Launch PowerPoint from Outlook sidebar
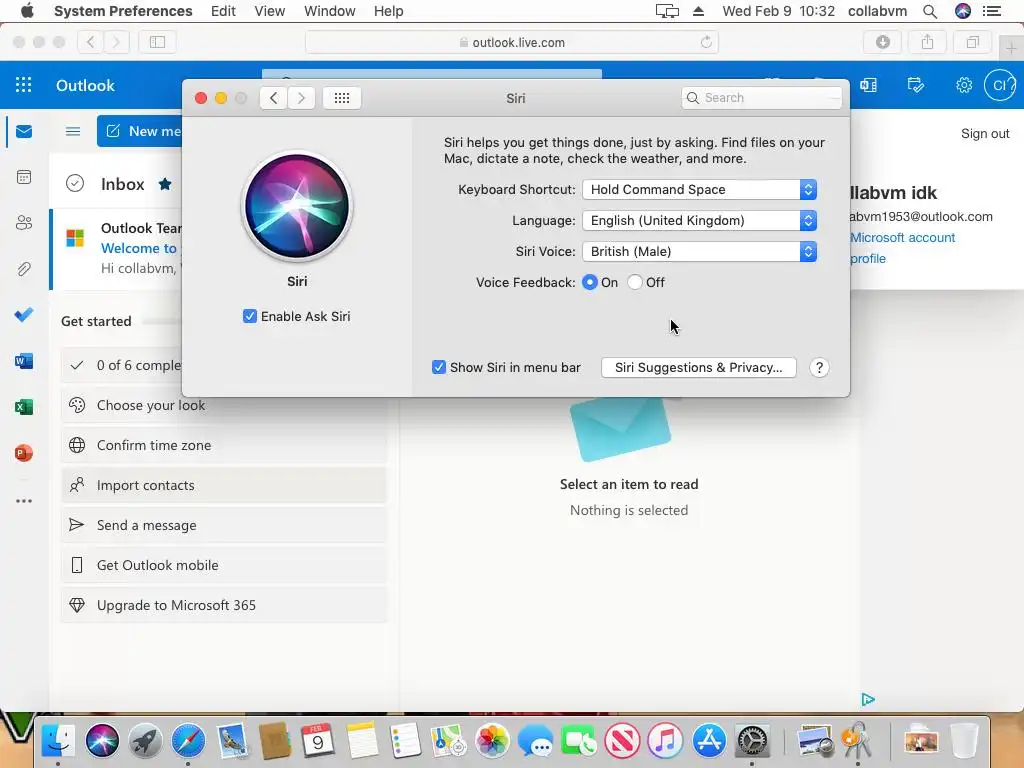The width and height of the screenshot is (1024, 768). tap(24, 453)
